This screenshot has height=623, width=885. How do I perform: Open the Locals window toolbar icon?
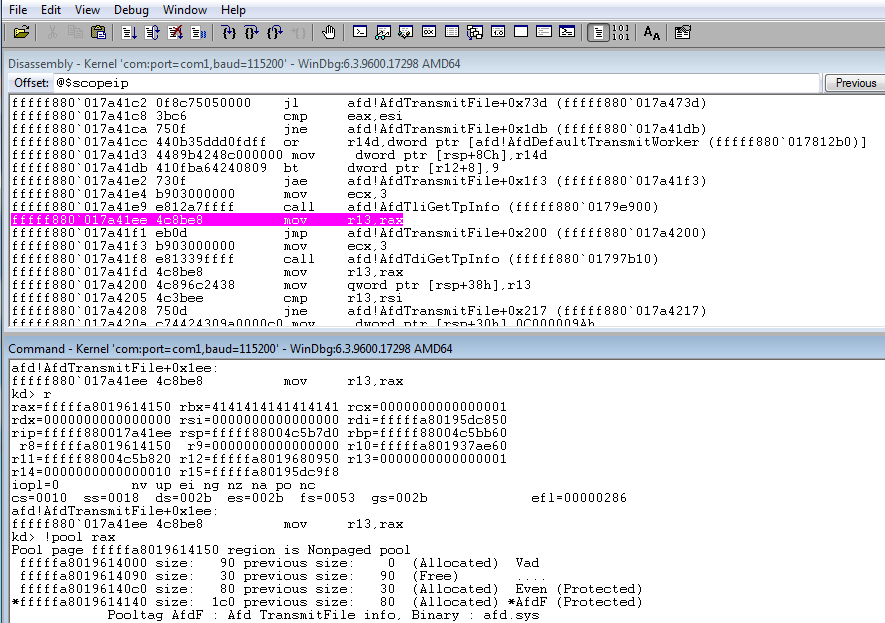tap(406, 32)
